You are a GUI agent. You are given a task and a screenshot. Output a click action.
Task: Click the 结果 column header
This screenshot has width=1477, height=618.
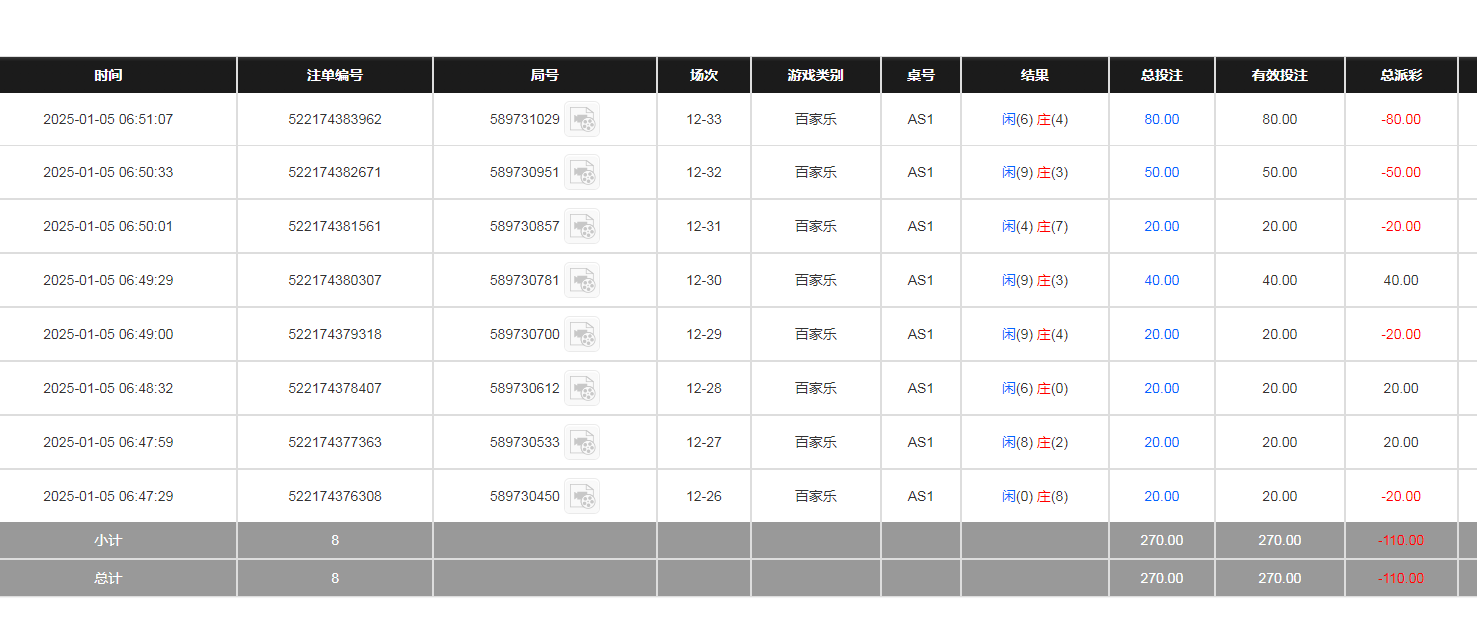click(x=1034, y=76)
